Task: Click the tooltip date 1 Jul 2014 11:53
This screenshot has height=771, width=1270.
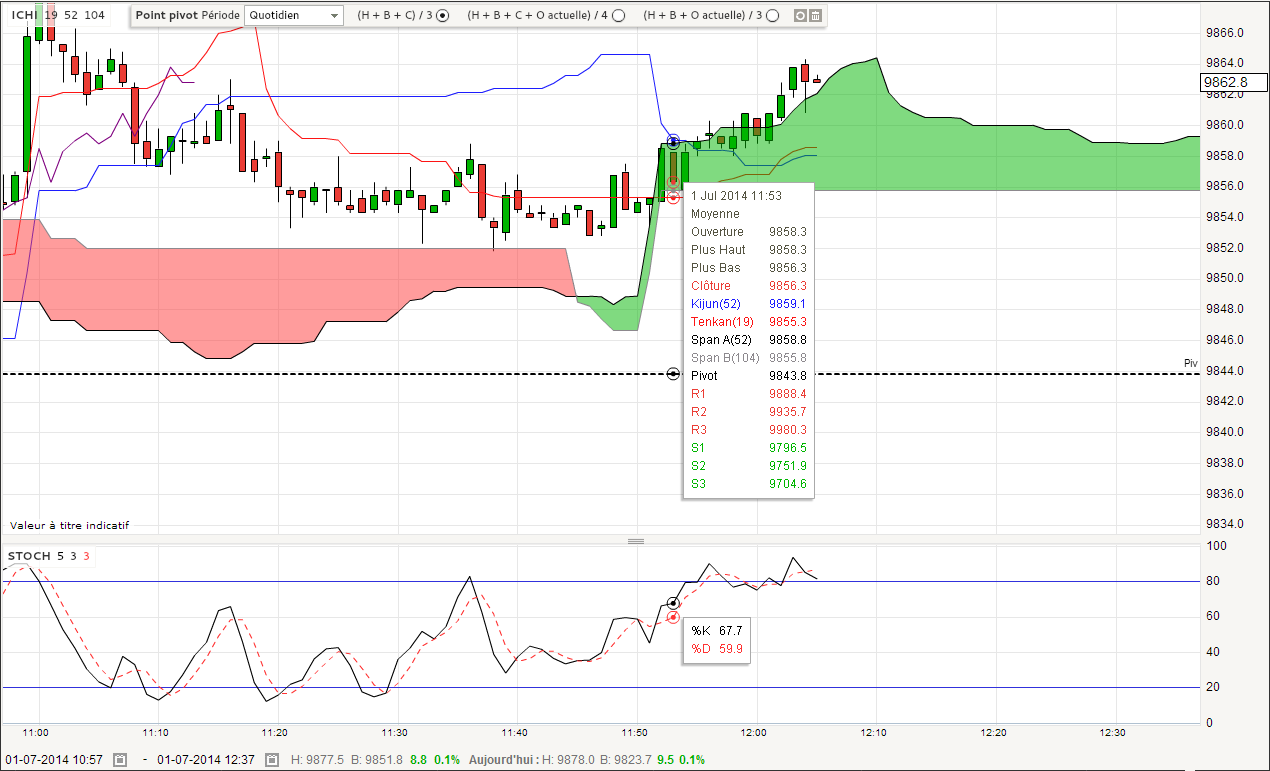Action: 736,195
